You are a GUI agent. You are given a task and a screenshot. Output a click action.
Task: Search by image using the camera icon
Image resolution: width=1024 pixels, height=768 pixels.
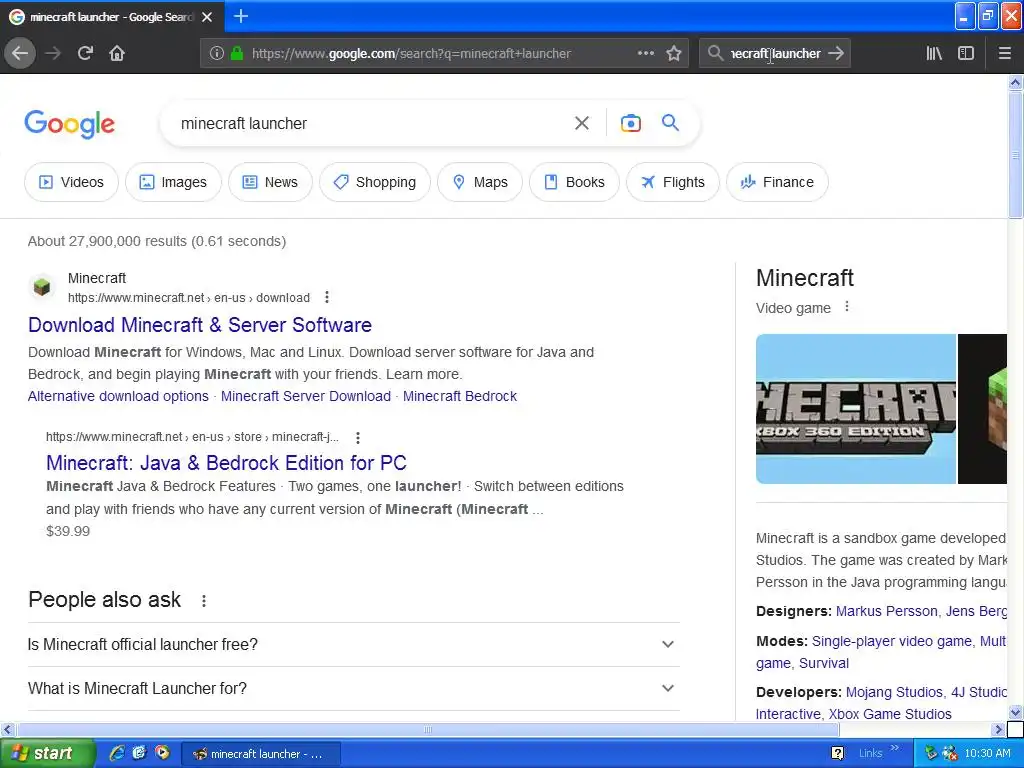pos(630,123)
